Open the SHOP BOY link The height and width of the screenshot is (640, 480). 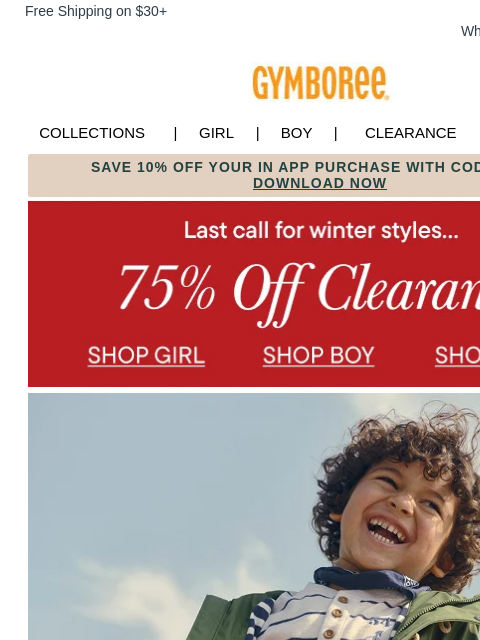pos(318,356)
